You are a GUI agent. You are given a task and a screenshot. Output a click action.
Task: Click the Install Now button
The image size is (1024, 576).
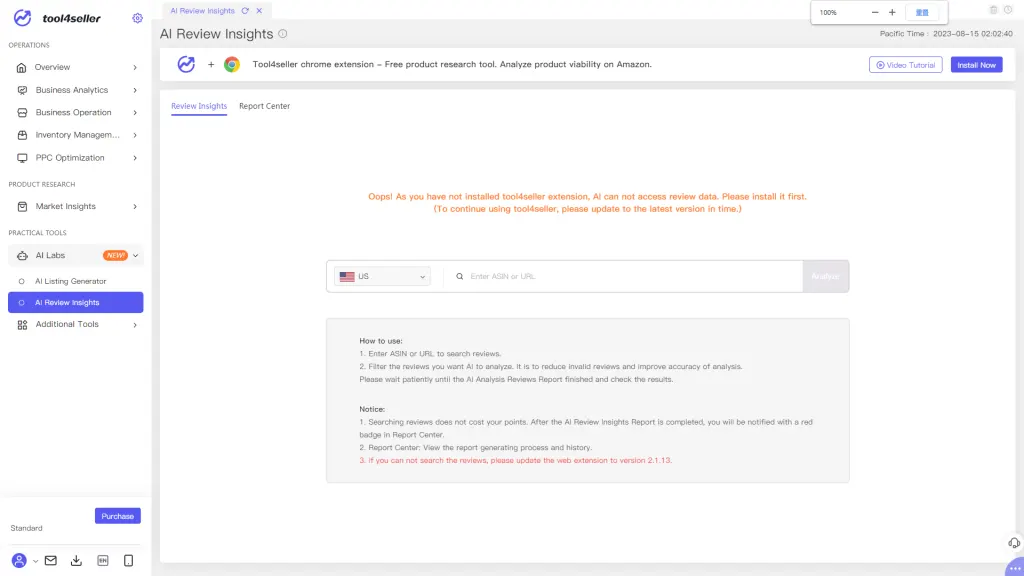tap(976, 65)
